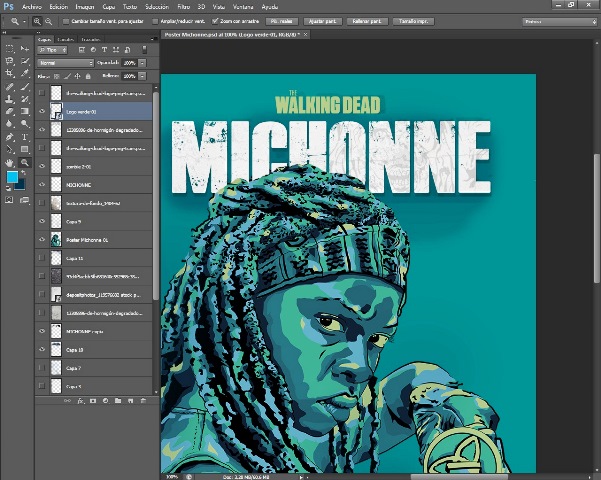Open the layer filter Tipo dropdown
Image resolution: width=601 pixels, height=480 pixels.
52,50
